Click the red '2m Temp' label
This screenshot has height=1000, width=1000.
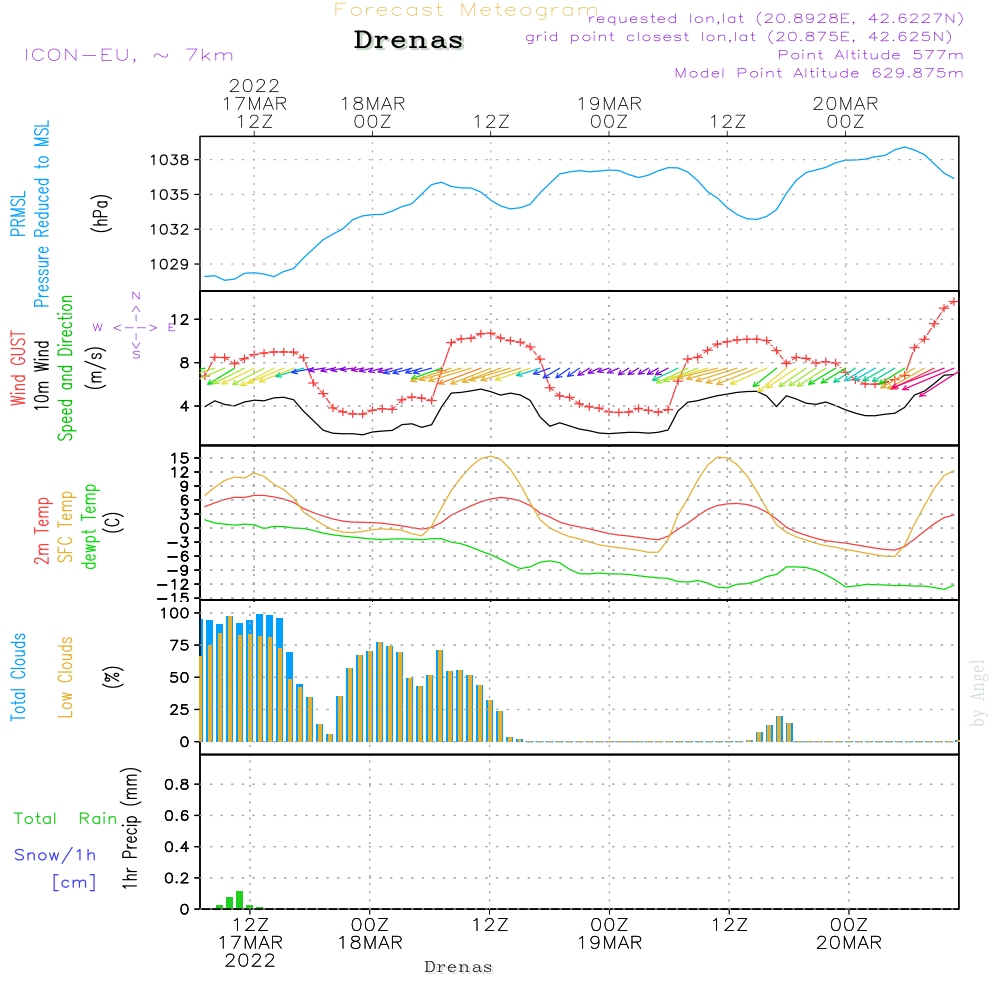point(41,531)
